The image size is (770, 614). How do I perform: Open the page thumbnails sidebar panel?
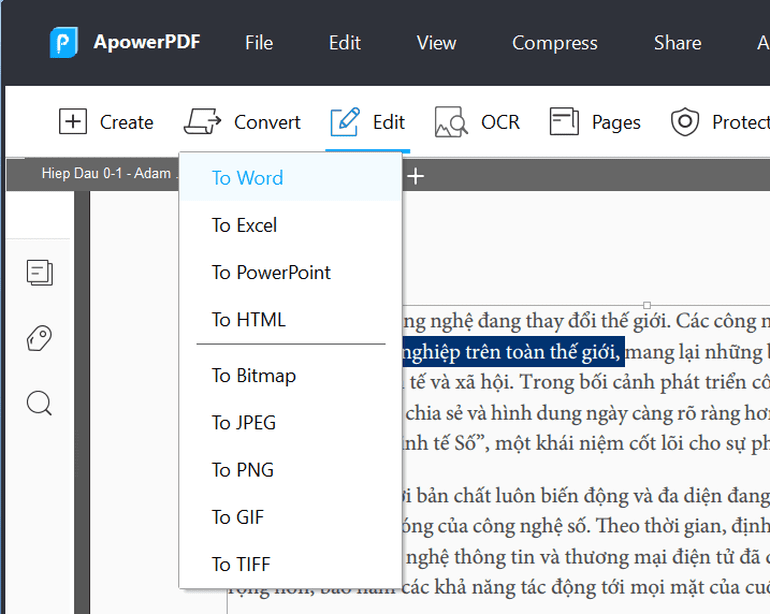39,273
